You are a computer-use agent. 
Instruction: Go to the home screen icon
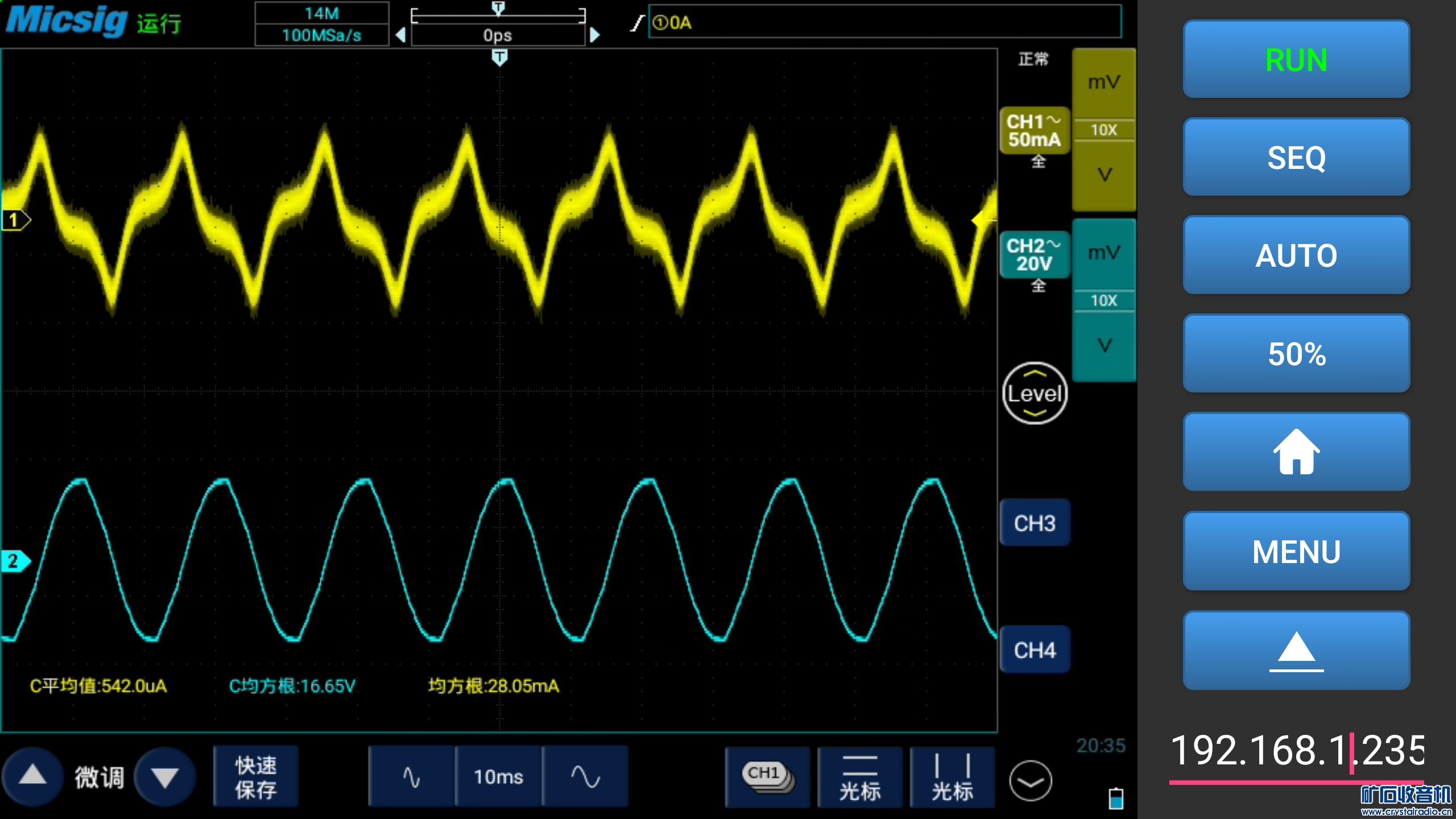point(1296,452)
